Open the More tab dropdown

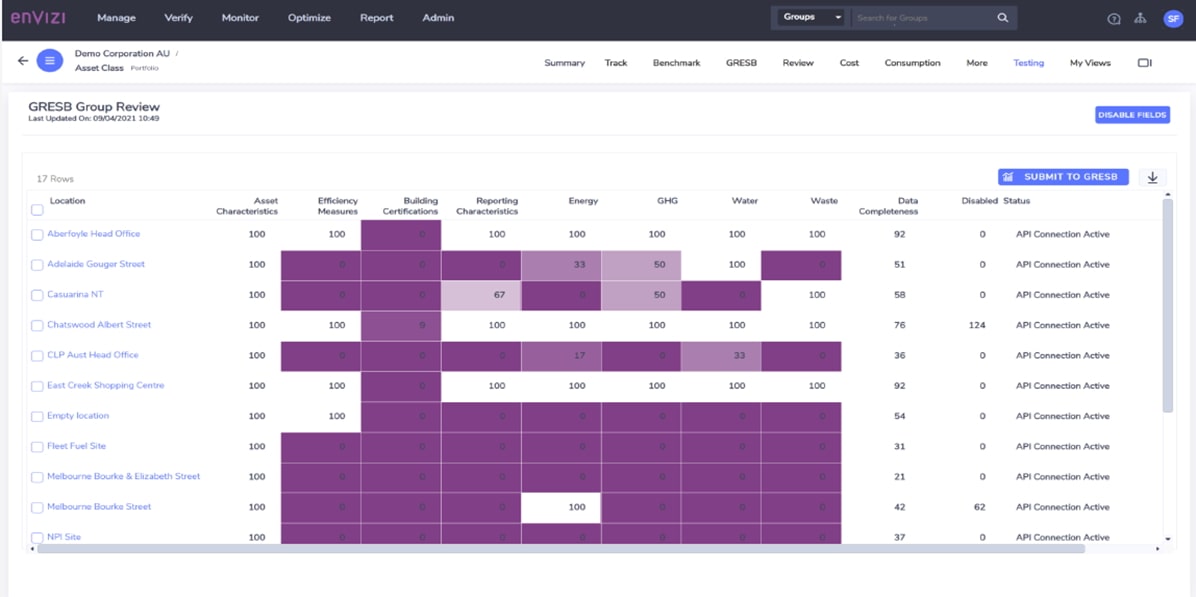(x=976, y=63)
